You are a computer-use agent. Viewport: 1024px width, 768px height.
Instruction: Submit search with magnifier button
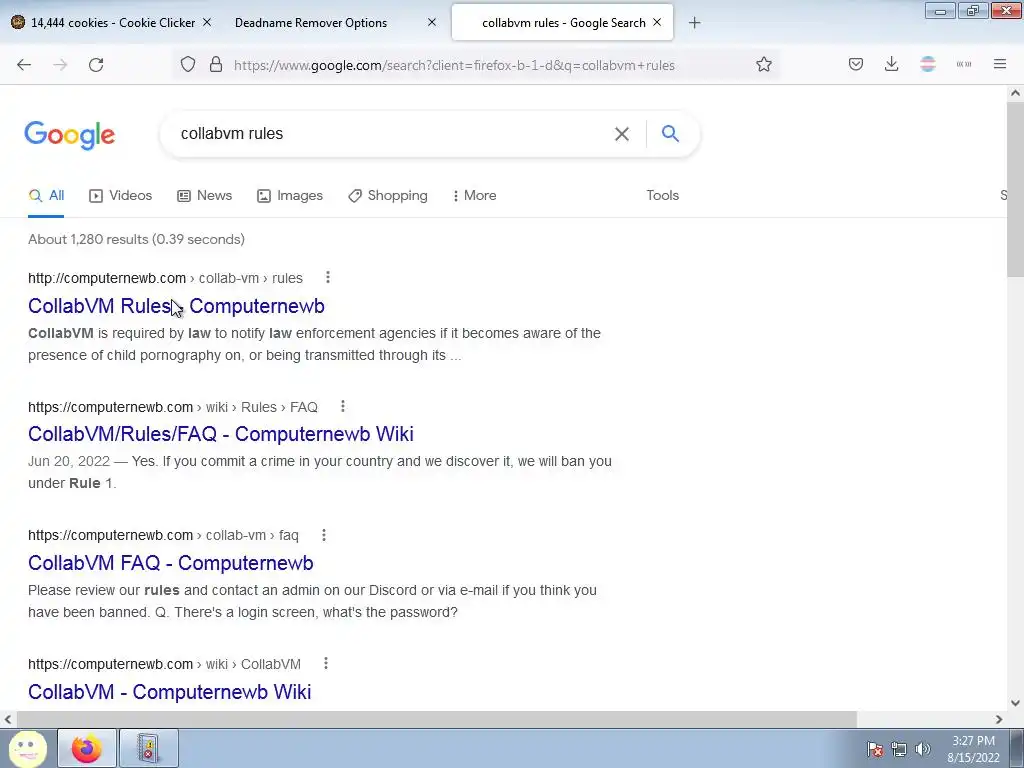coord(671,134)
